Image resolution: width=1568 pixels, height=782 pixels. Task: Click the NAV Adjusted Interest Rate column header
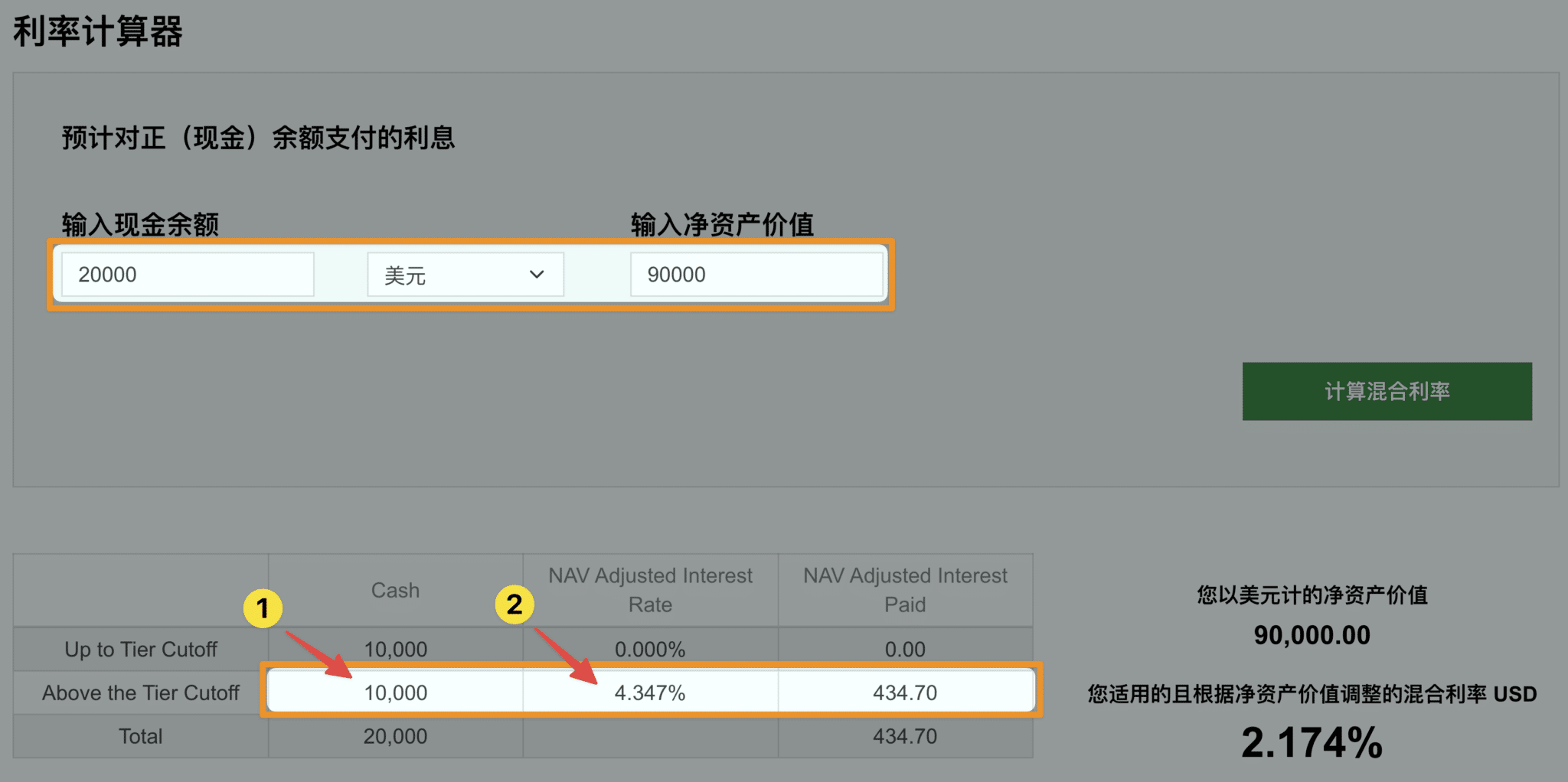[649, 589]
